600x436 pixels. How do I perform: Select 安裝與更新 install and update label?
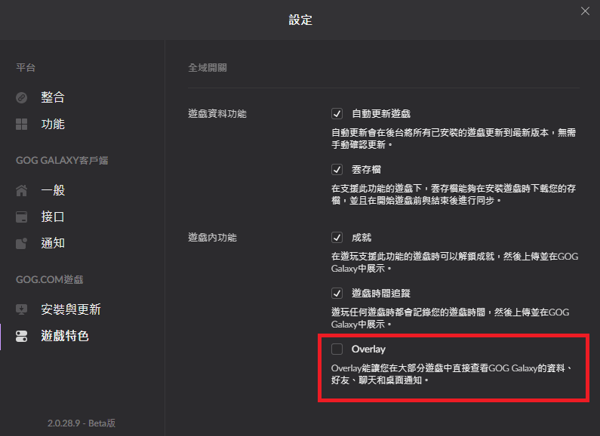tap(70, 310)
